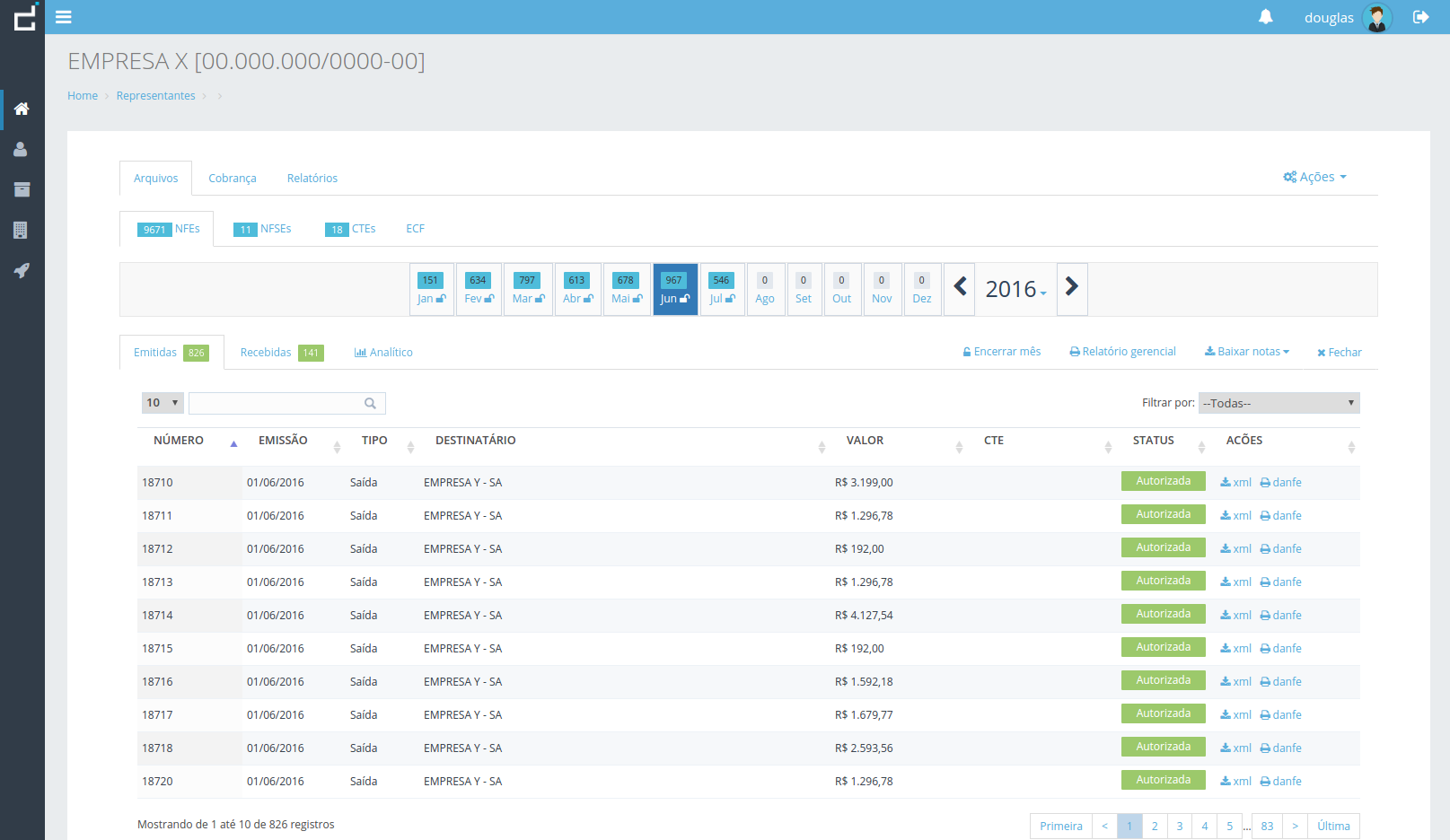Expand the Ações dropdown menu
This screenshot has height=840, width=1450.
[1314, 177]
